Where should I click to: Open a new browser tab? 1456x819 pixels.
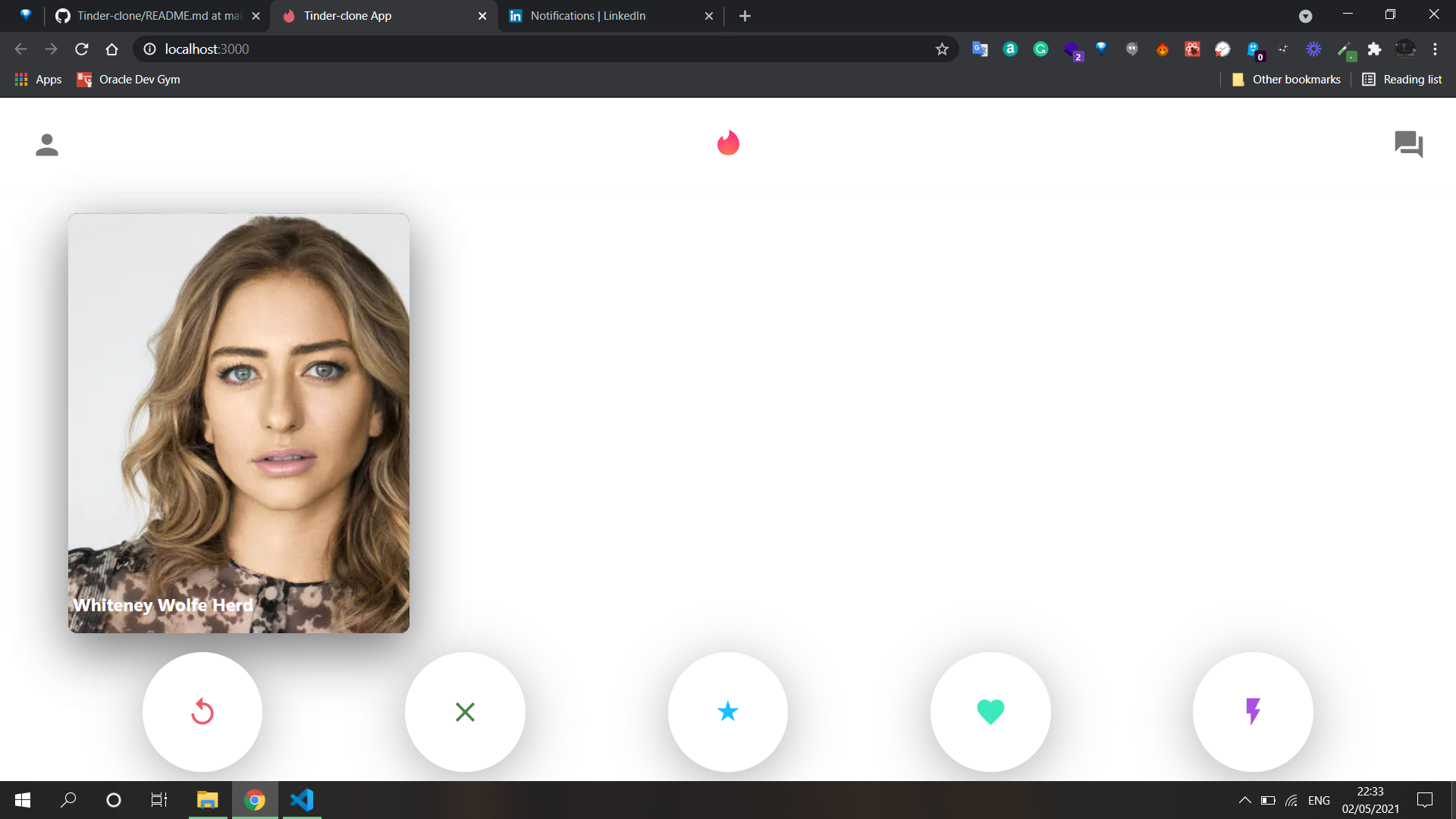point(745,16)
